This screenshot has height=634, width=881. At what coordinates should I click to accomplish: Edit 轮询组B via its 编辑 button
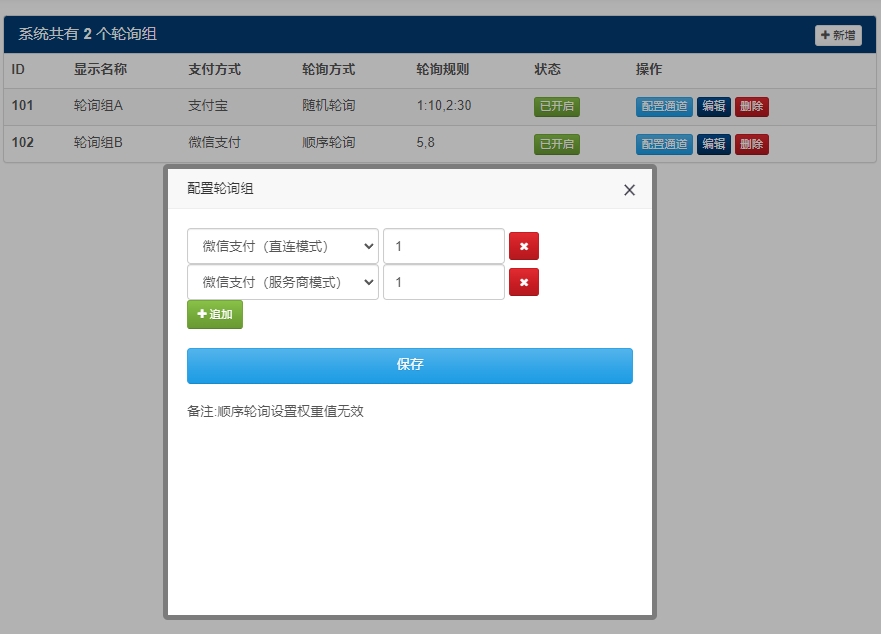(x=713, y=144)
